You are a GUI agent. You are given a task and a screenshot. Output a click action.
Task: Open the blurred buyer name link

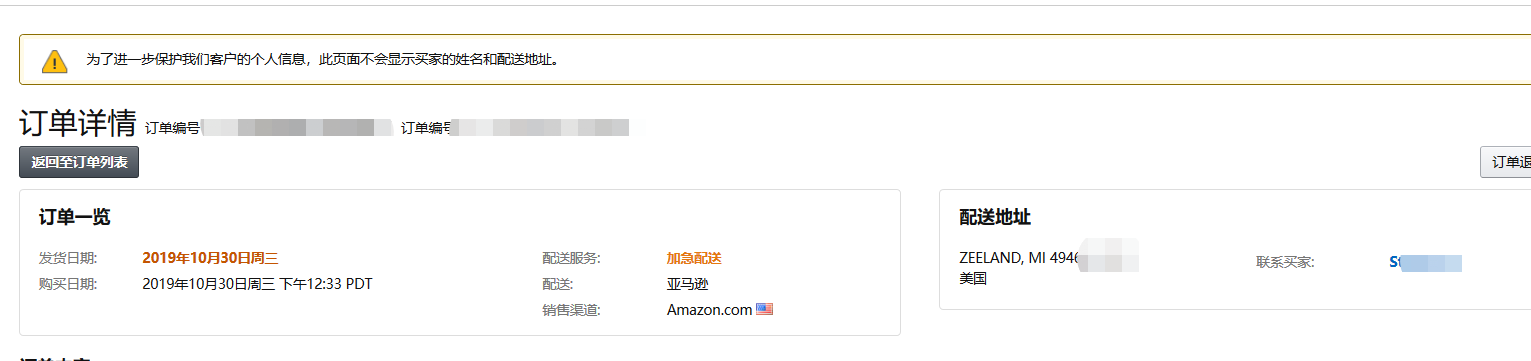1425,262
